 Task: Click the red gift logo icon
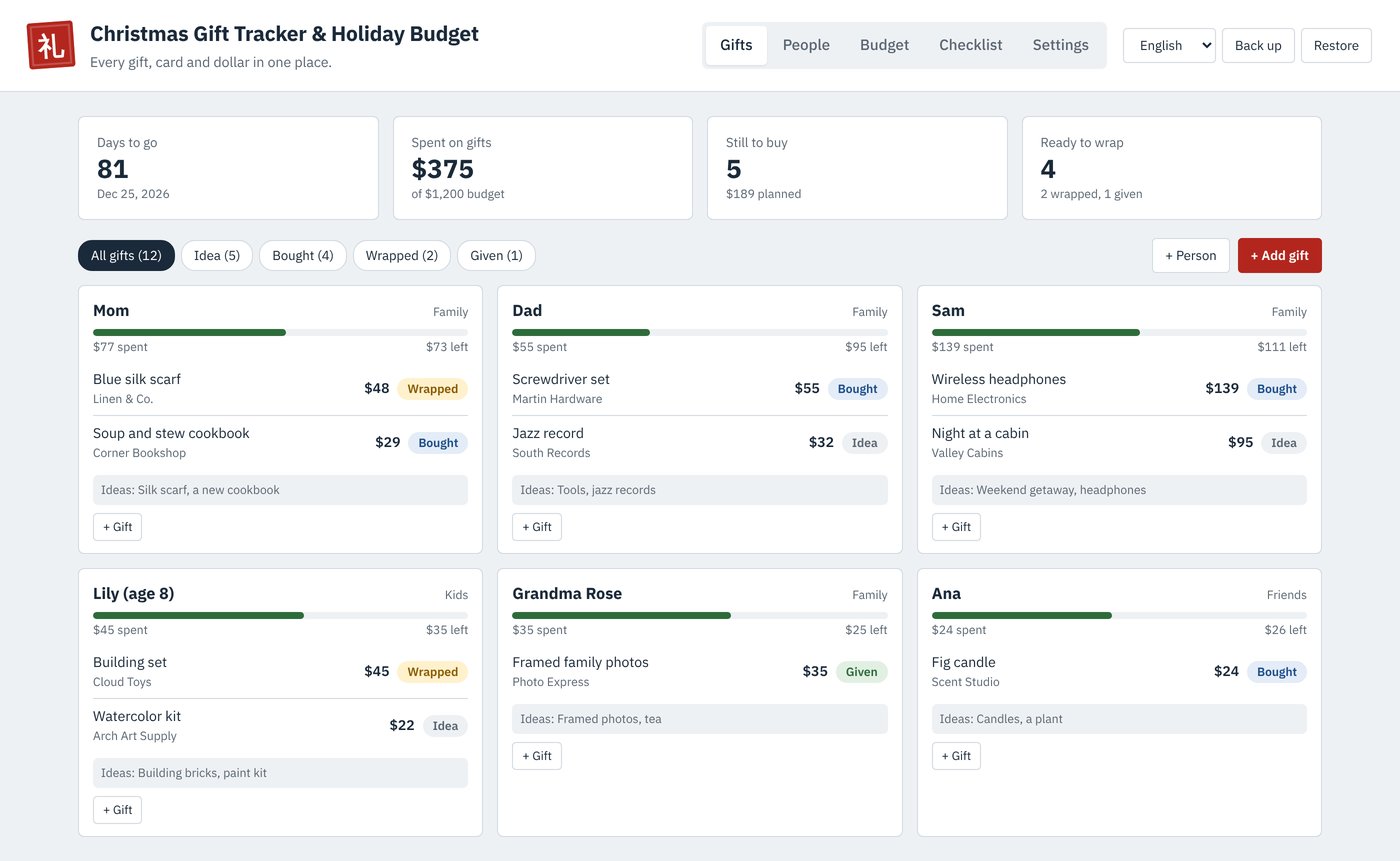(51, 45)
